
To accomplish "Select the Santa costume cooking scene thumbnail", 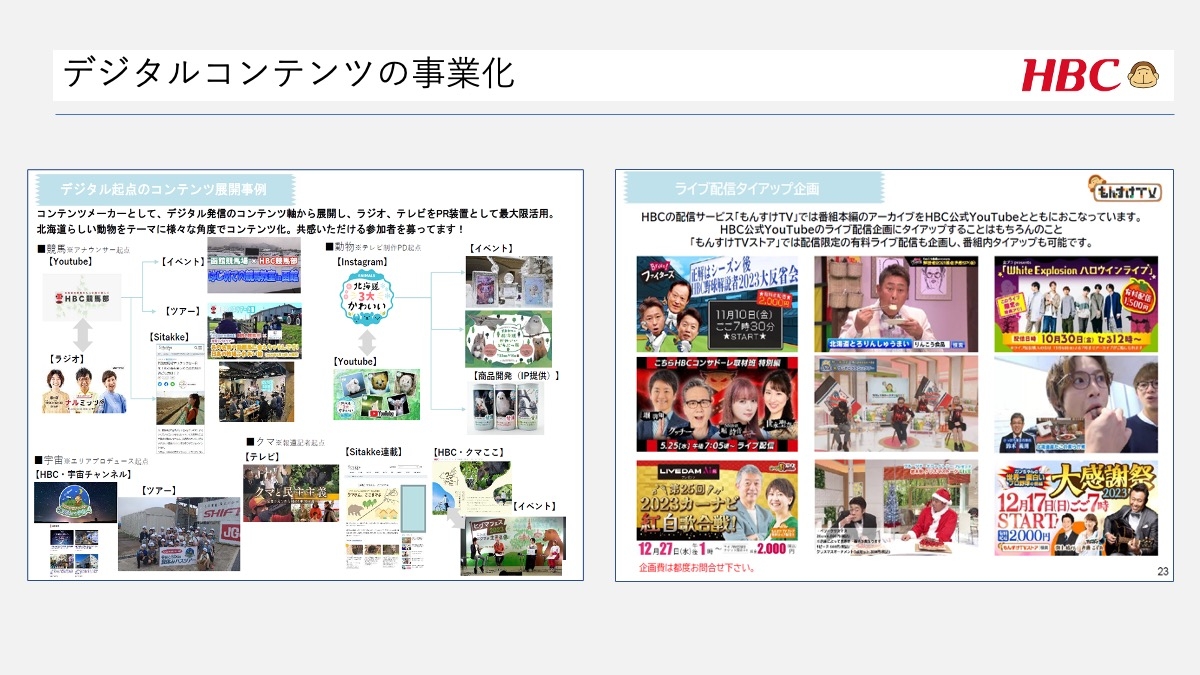I will point(896,508).
